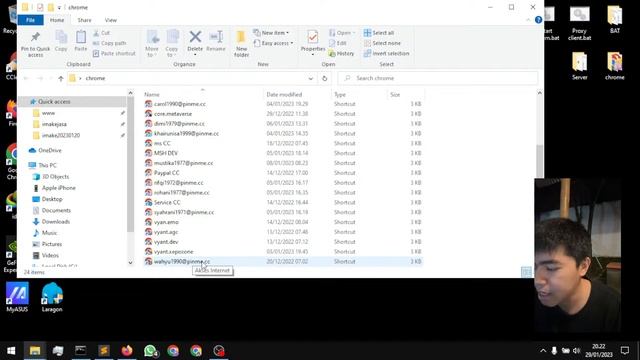Open the Move to menu
This screenshot has width=640, height=360.
(152, 43)
